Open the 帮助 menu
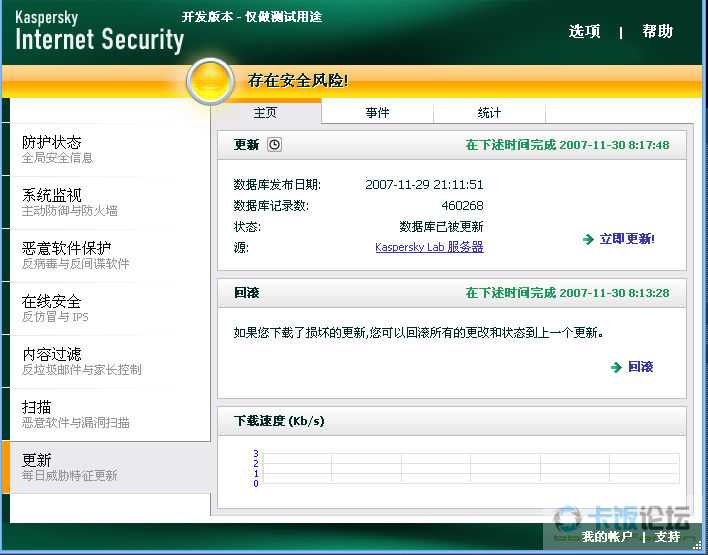This screenshot has height=555, width=708. point(657,31)
